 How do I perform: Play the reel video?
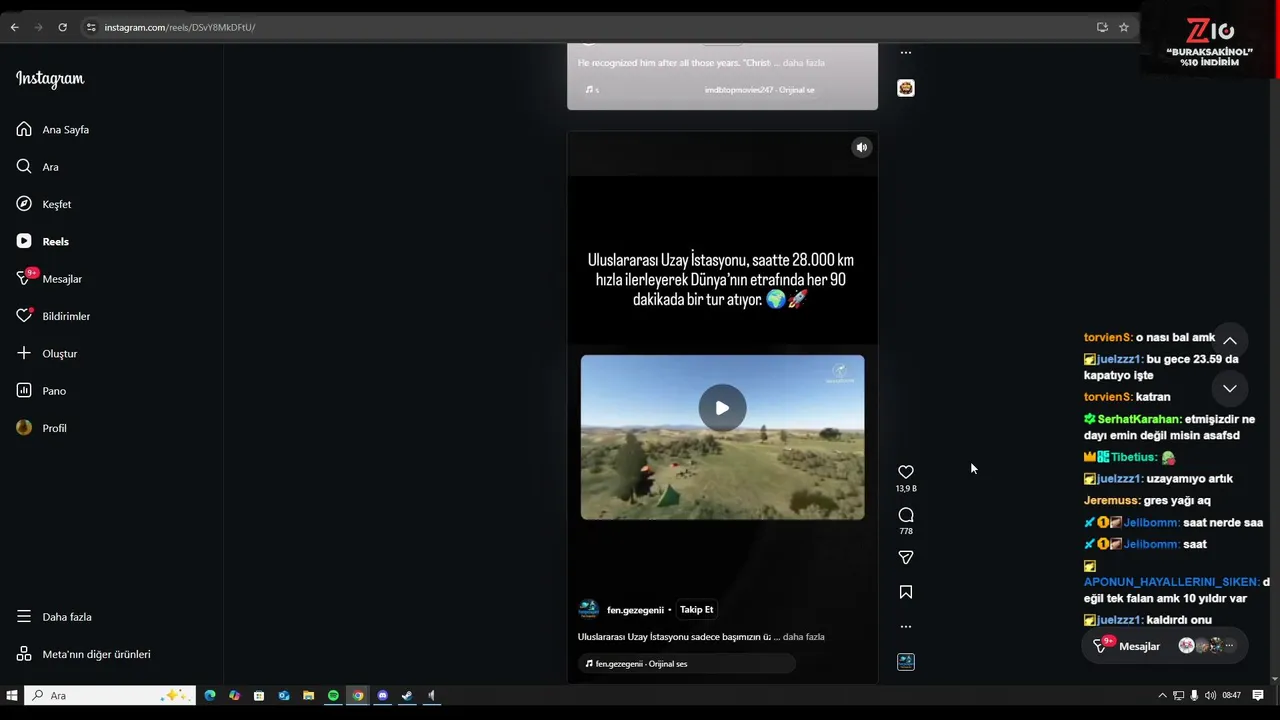coord(722,408)
